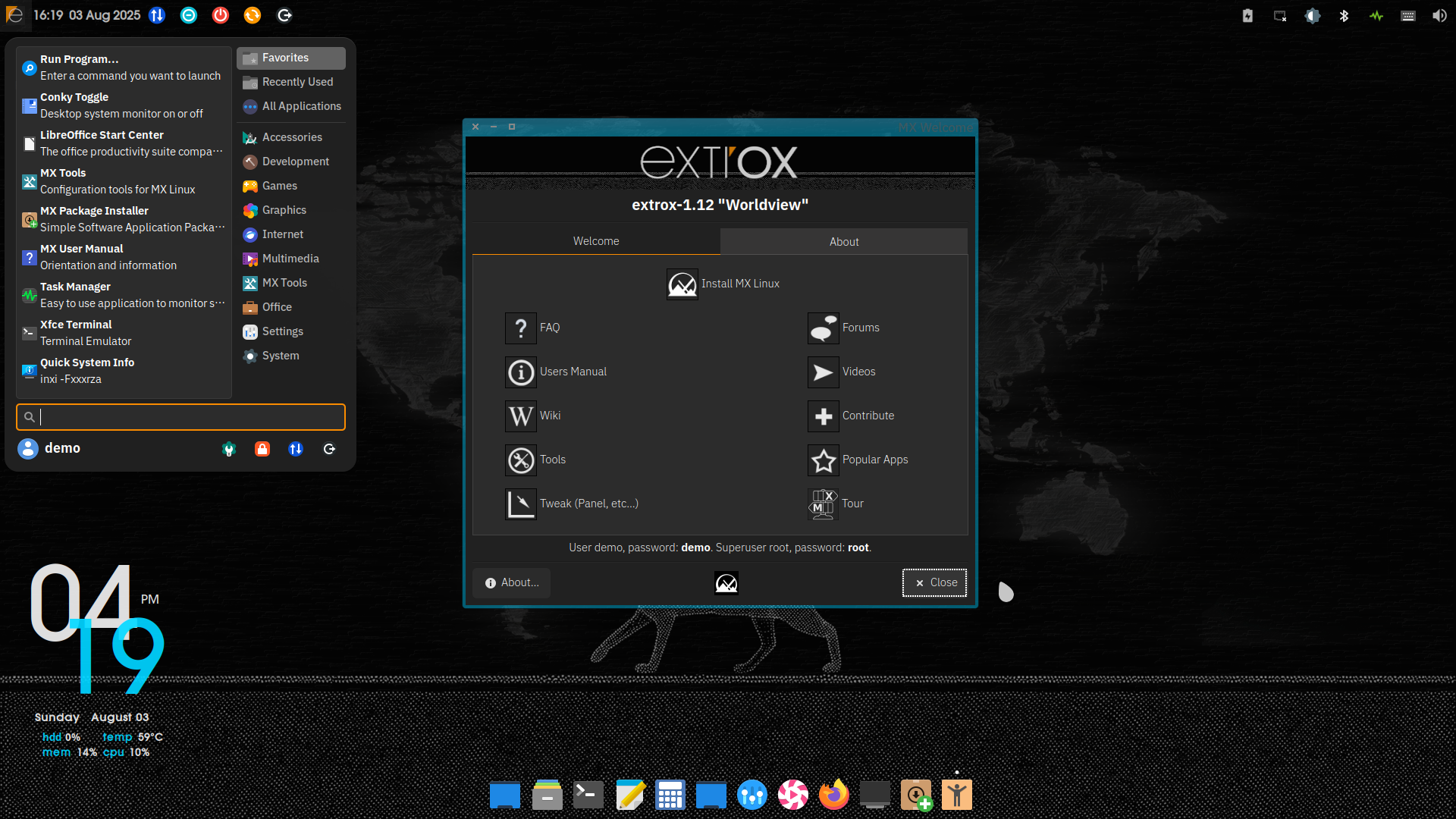The image size is (1456, 819).
Task: Launch Conky Toggle from favorites
Action: tap(124, 105)
